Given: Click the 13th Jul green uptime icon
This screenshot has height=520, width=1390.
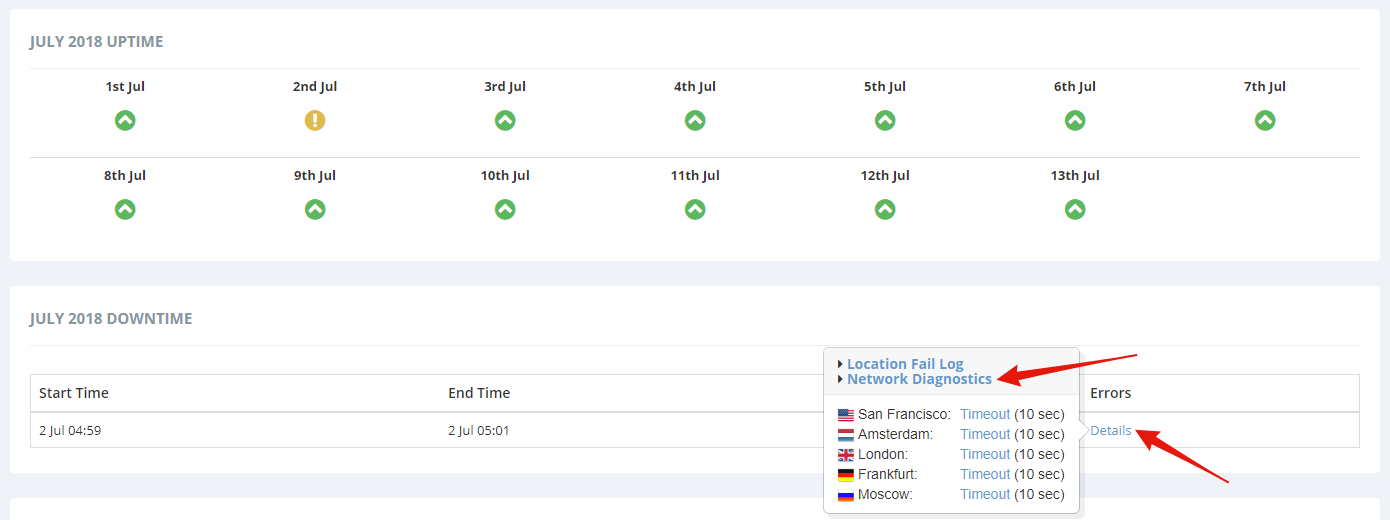Looking at the screenshot, I should [x=1075, y=209].
